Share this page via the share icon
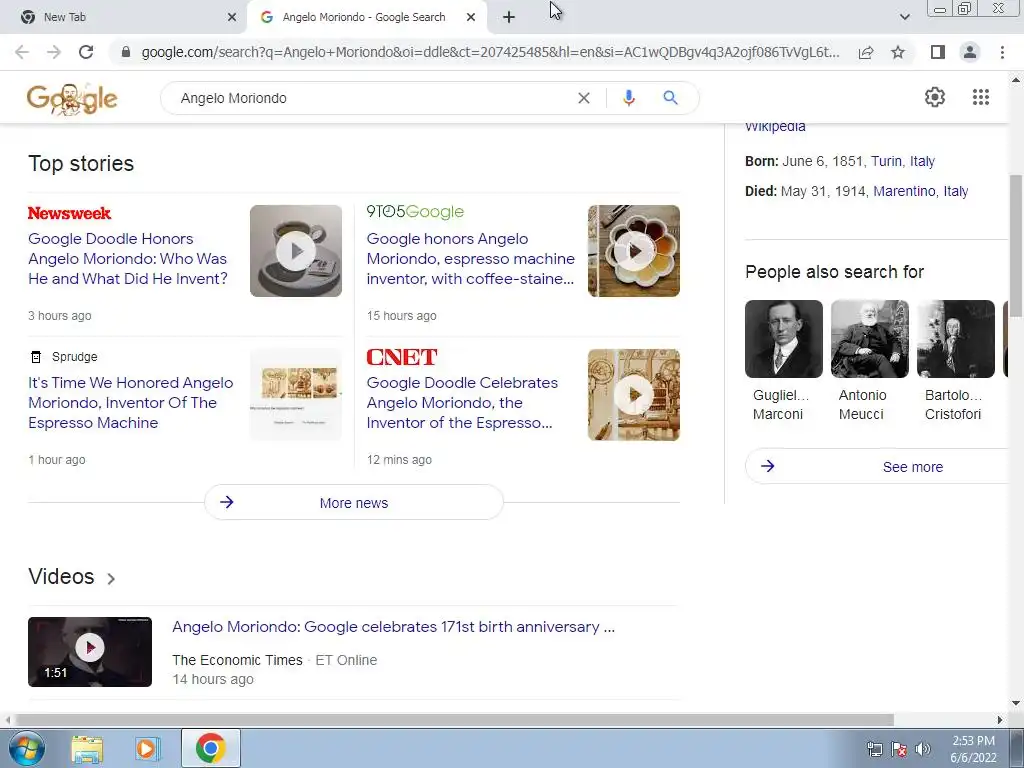 866,52
